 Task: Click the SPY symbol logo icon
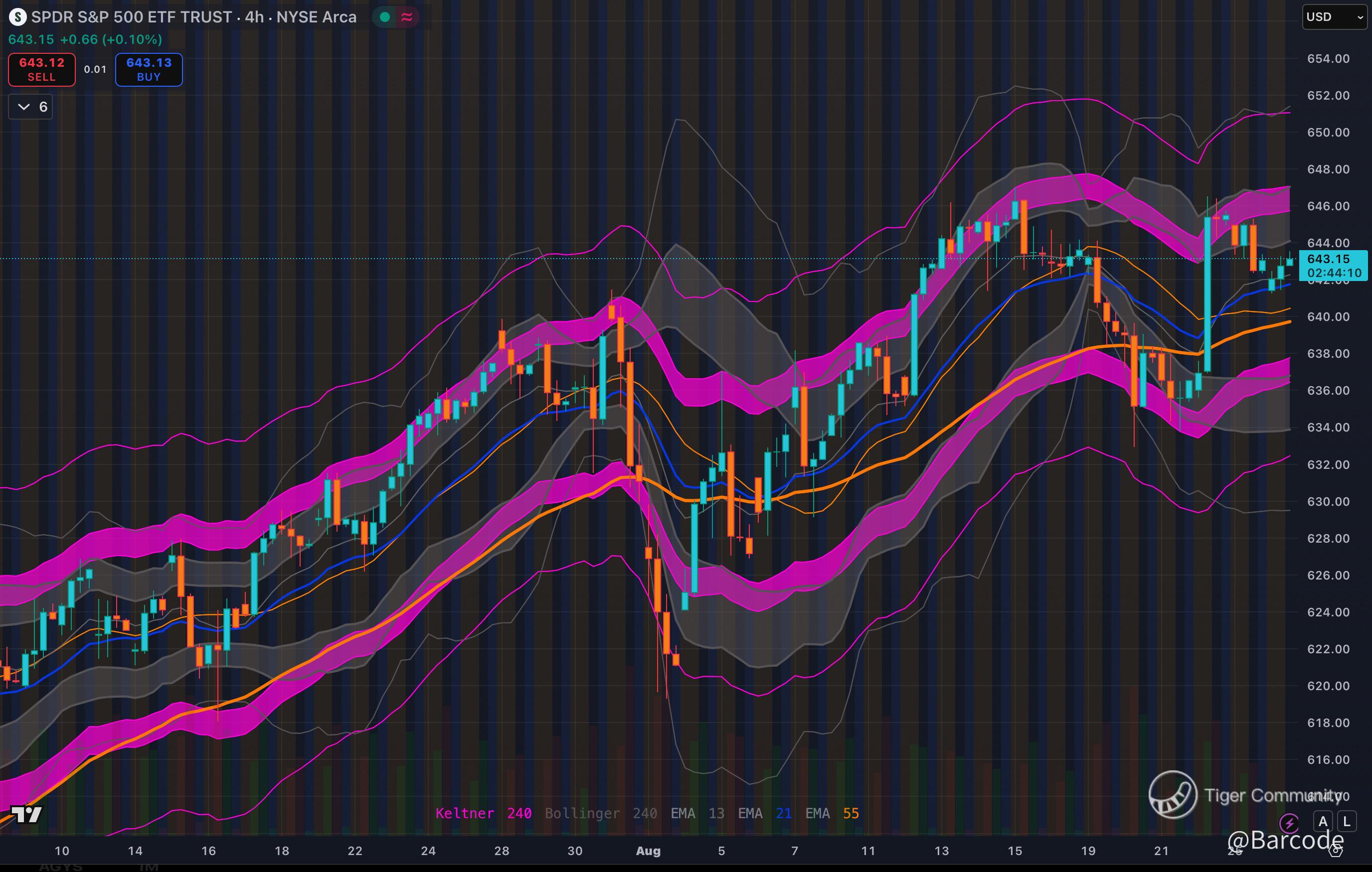click(17, 17)
